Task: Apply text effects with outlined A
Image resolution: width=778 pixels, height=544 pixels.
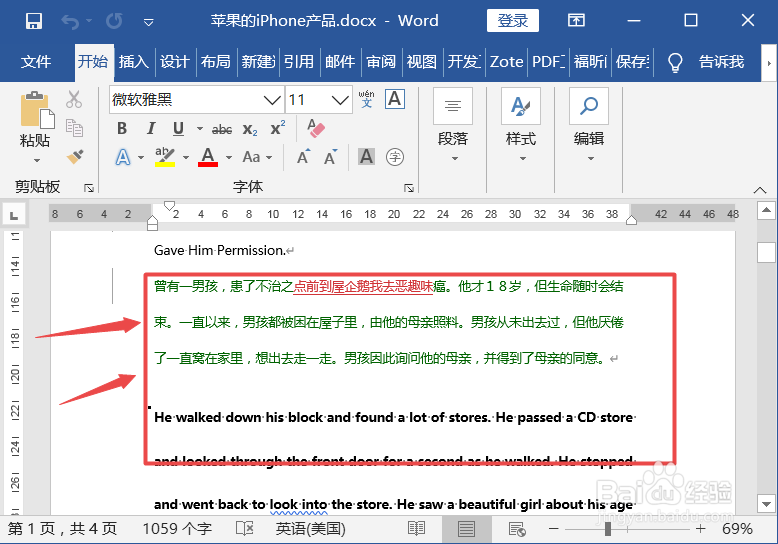Action: 123,157
